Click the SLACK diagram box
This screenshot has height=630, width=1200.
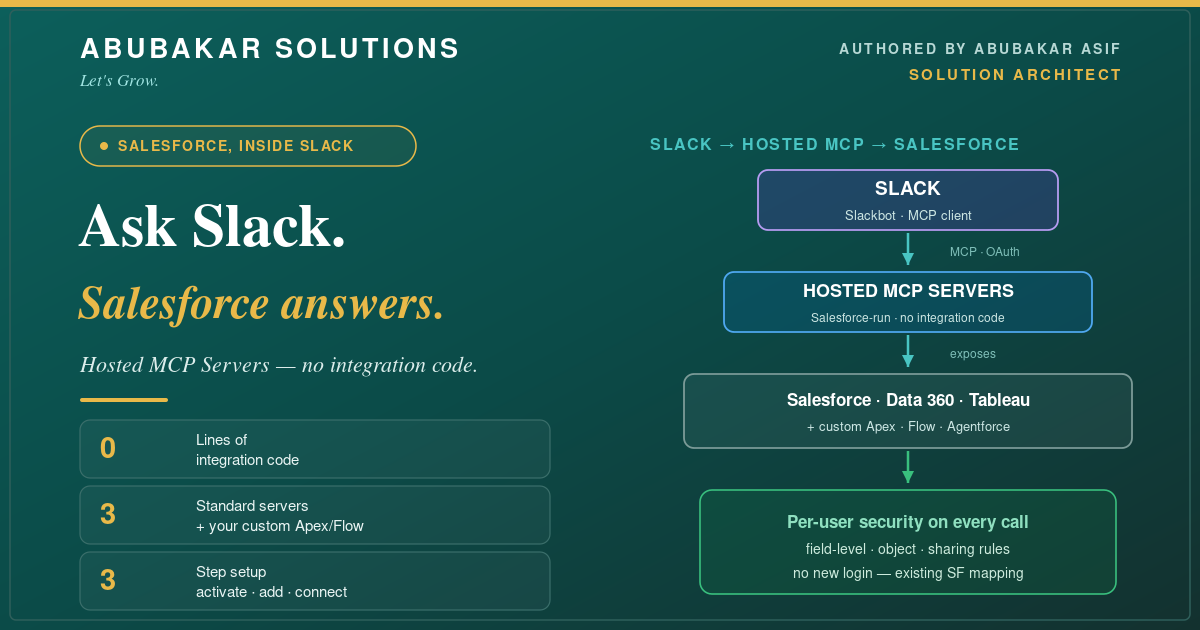[x=908, y=200]
